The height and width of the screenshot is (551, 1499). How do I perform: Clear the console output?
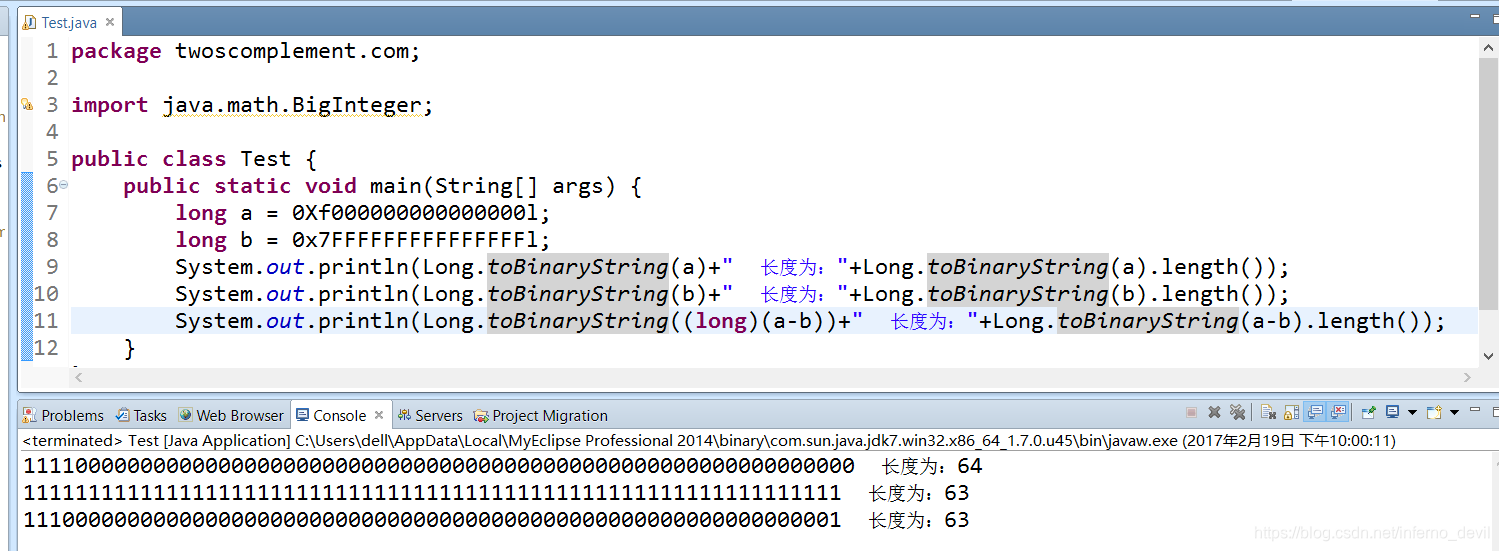[x=1268, y=412]
